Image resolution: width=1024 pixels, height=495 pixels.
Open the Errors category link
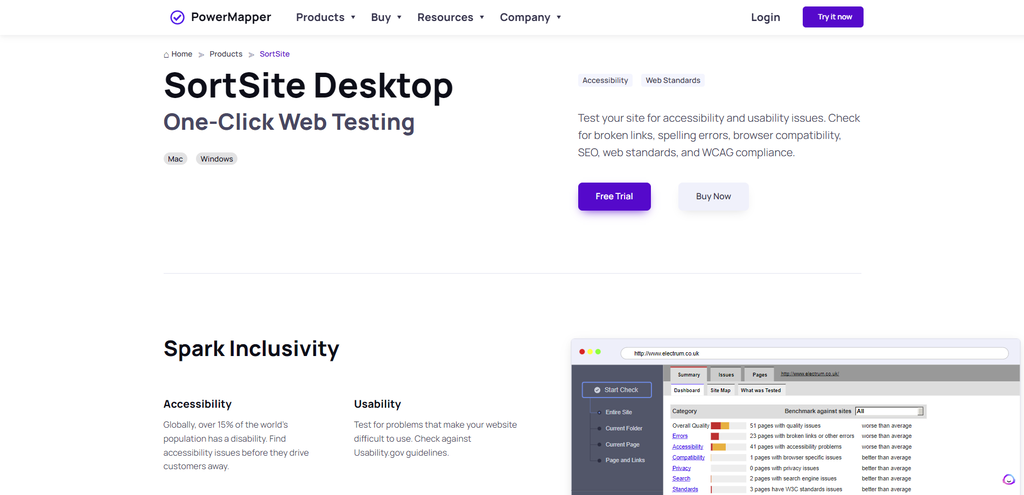(x=680, y=436)
